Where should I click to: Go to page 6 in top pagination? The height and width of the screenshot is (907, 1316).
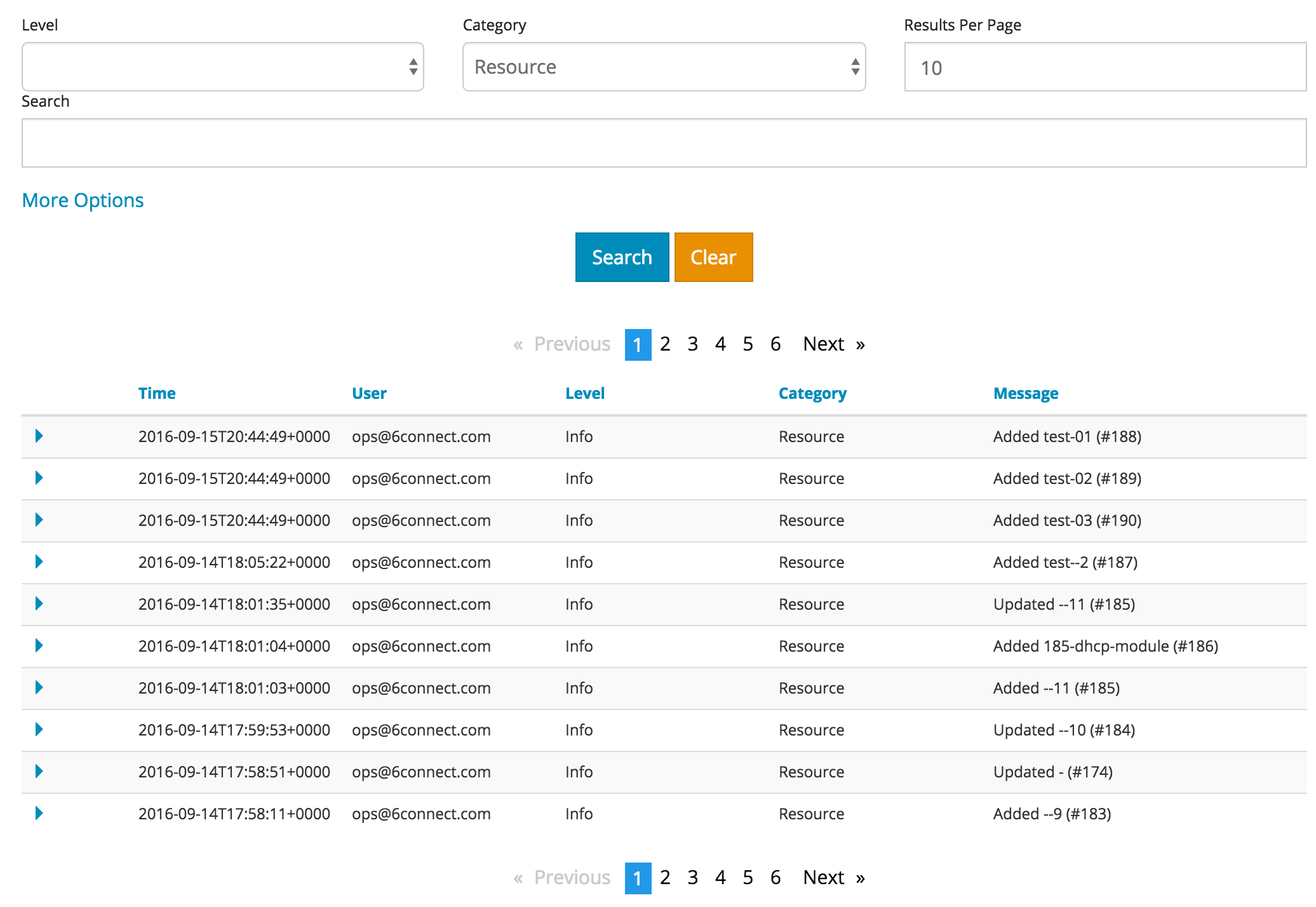[x=775, y=344]
